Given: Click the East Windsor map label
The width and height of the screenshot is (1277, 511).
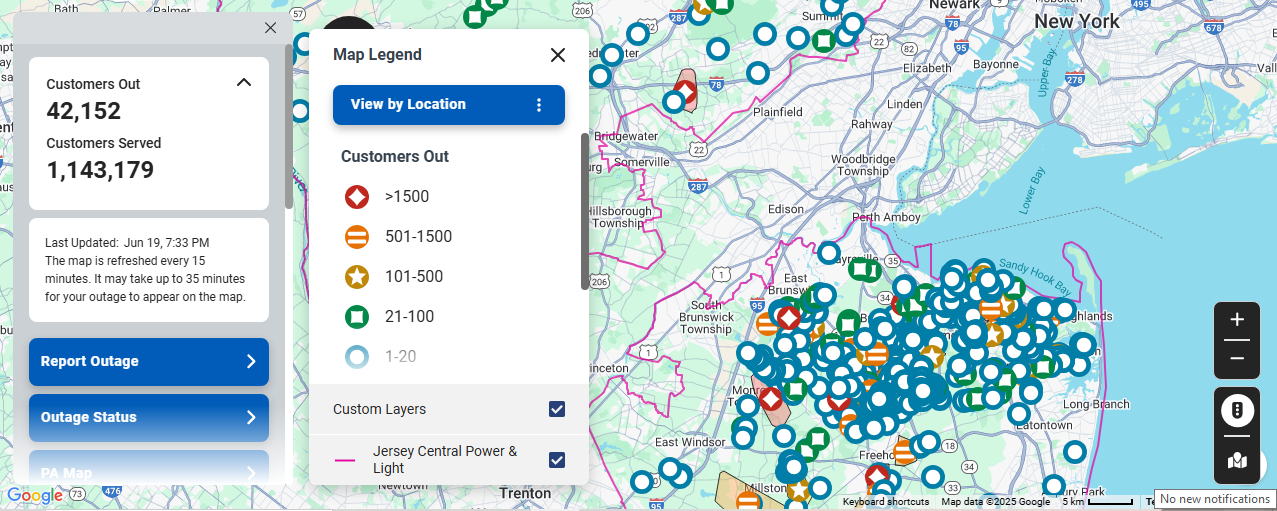Looking at the screenshot, I should (690, 442).
